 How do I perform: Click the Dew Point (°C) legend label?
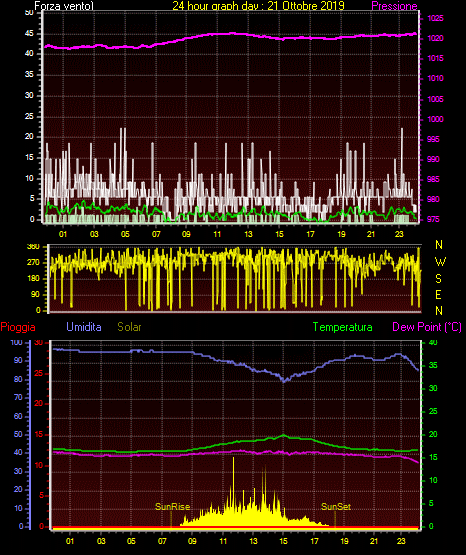(427, 327)
